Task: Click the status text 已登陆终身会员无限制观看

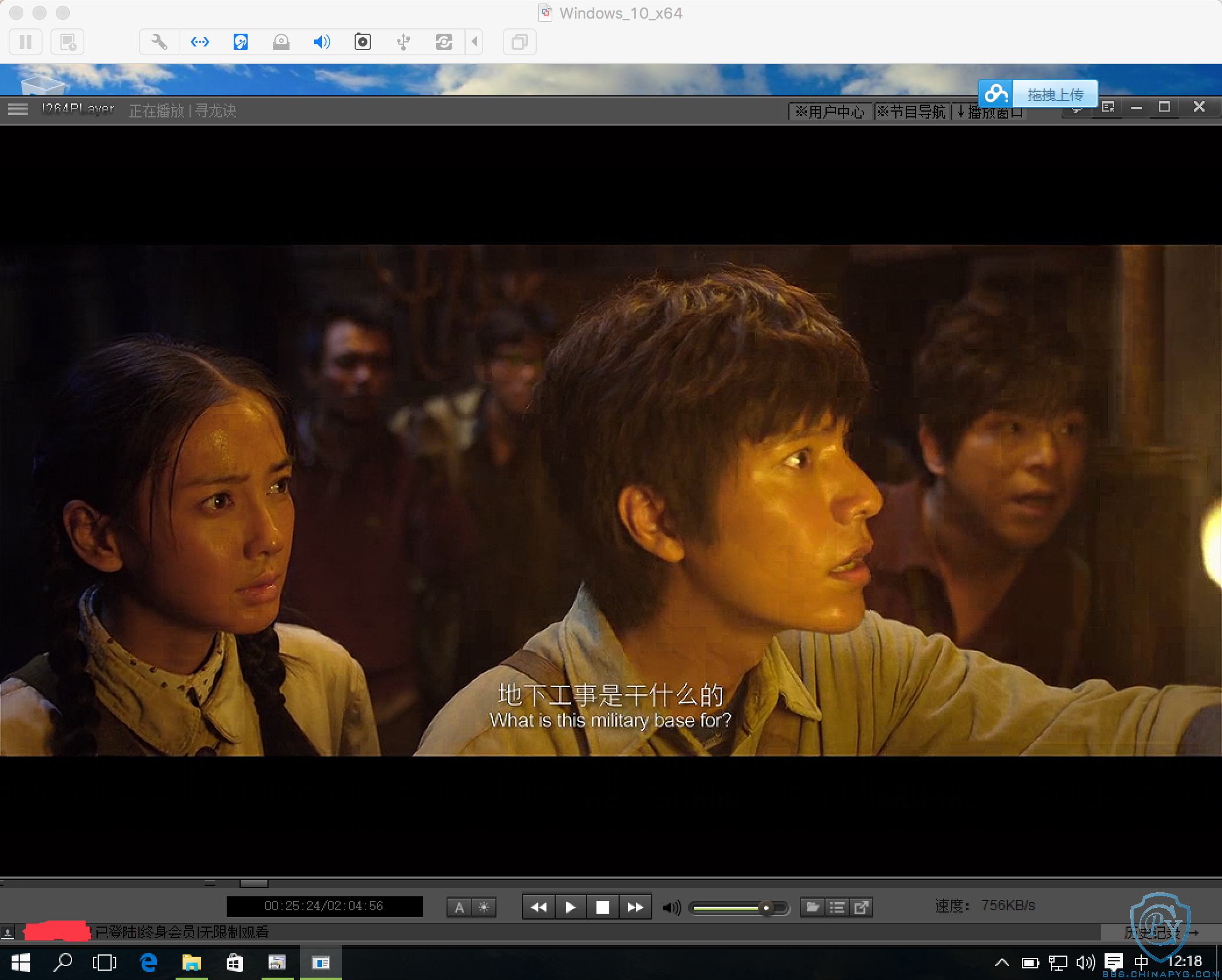Action: pyautogui.click(x=182, y=932)
